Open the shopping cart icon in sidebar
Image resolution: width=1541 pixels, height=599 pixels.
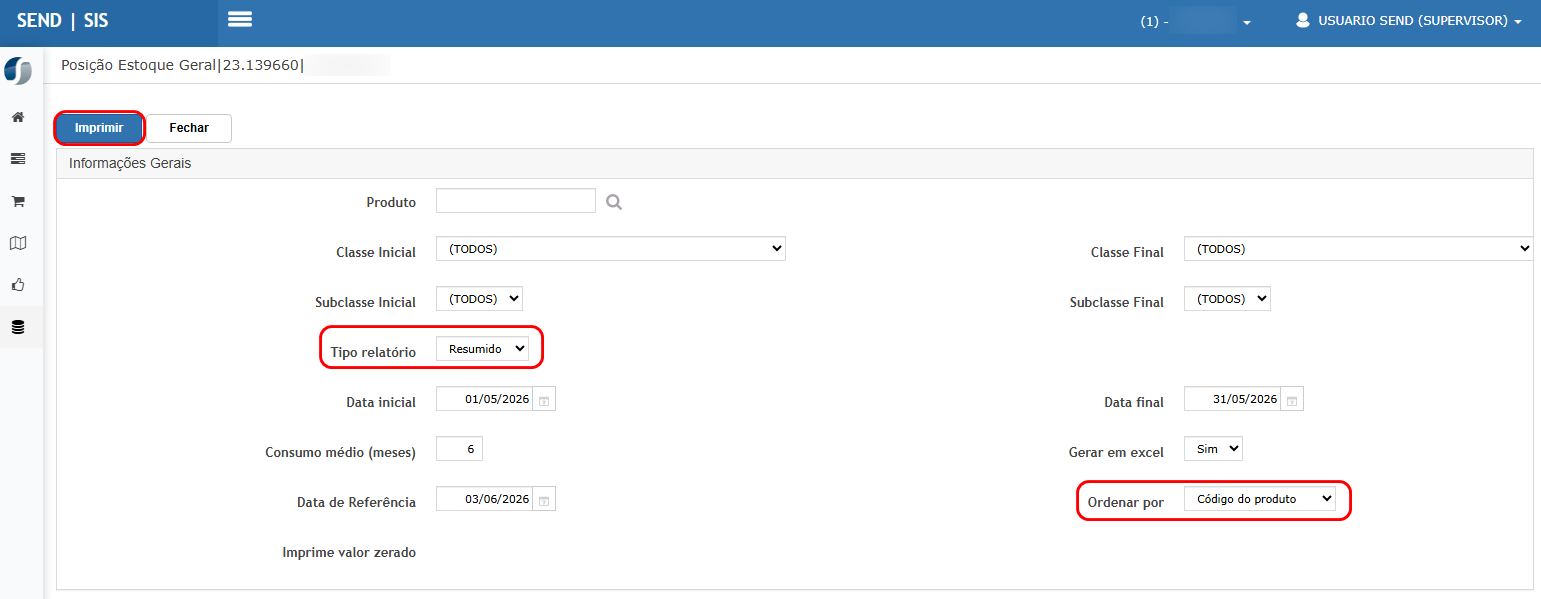click(x=17, y=201)
